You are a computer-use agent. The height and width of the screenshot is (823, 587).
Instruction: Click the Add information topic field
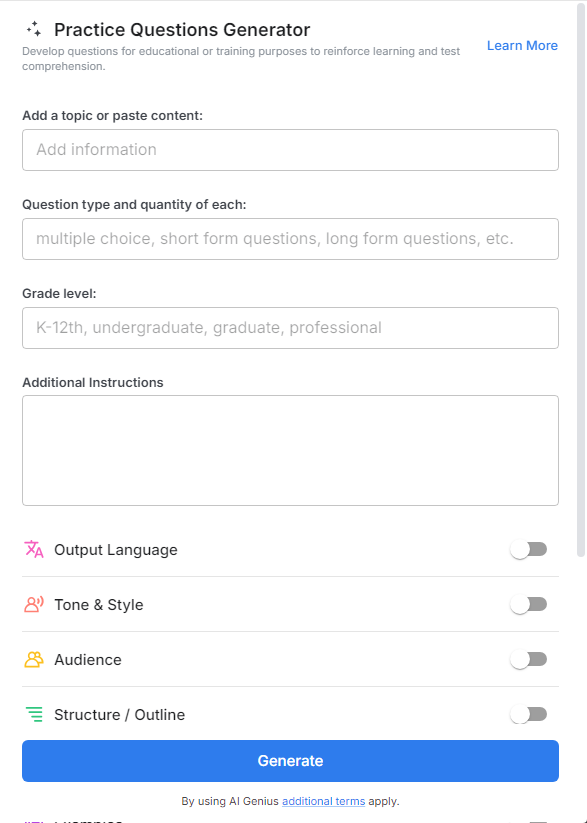[x=290, y=149]
